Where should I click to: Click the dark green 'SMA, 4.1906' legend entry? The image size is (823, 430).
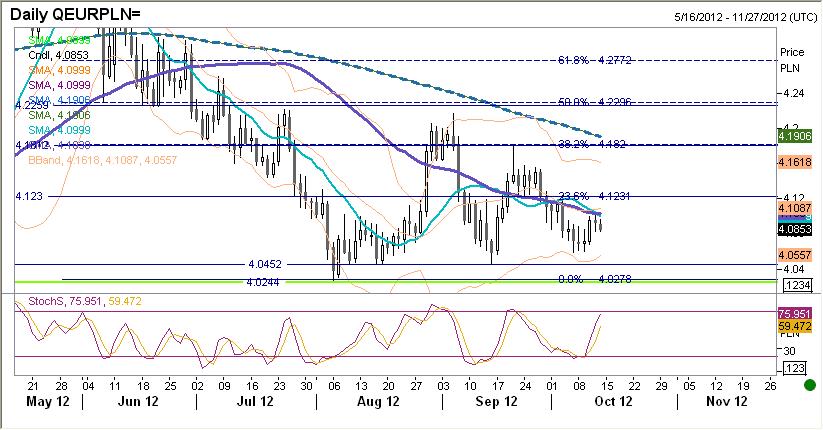point(59,115)
